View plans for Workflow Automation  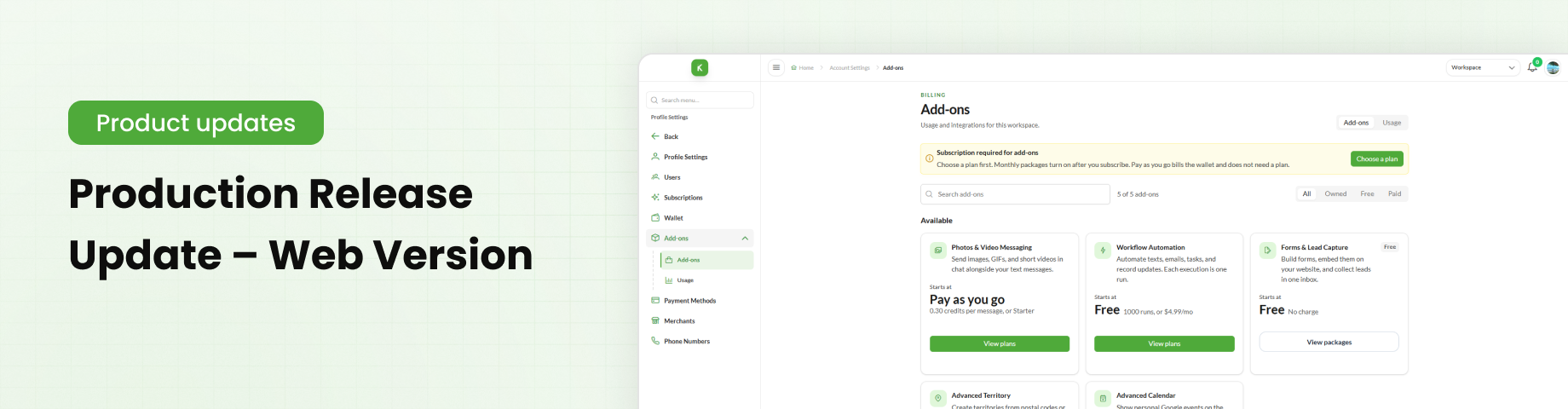pos(1164,343)
